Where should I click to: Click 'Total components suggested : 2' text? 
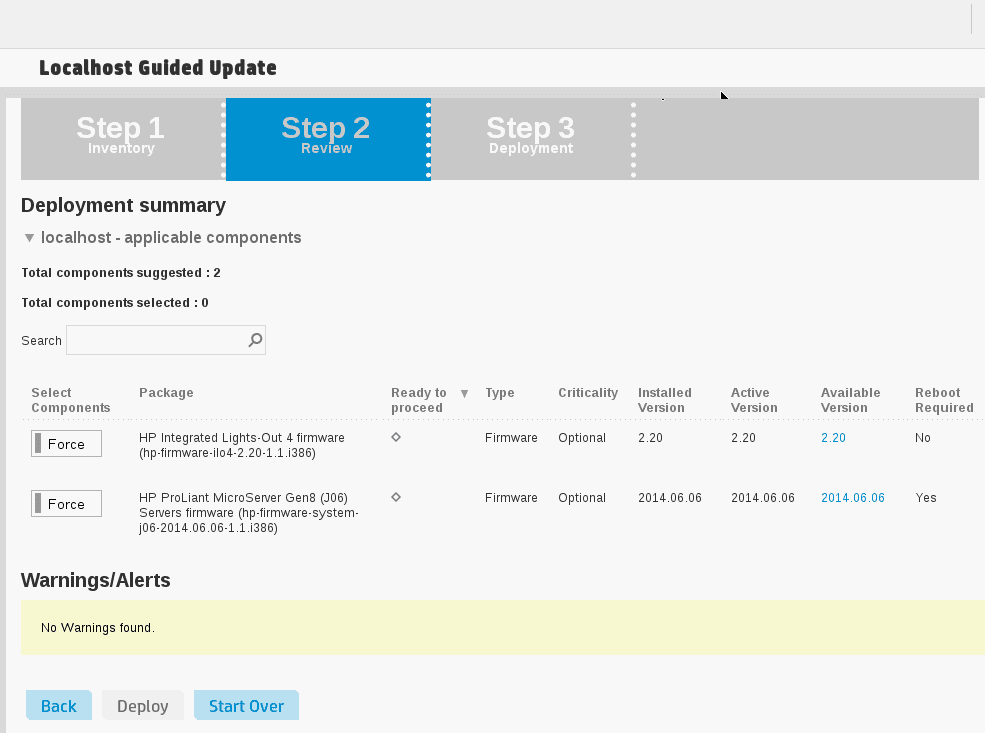[121, 273]
